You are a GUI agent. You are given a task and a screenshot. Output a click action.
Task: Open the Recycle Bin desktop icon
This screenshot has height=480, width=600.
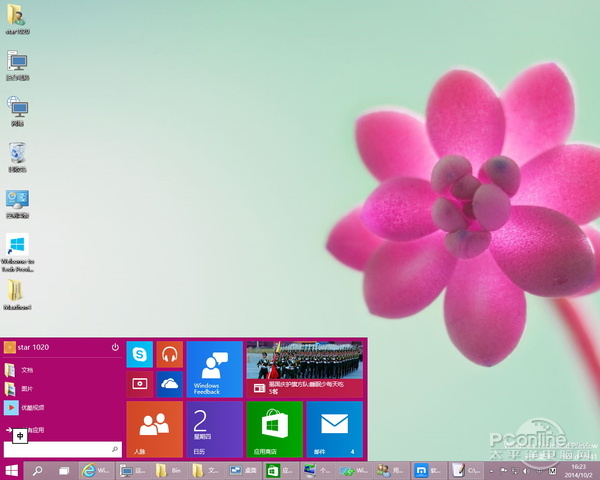tap(17, 155)
